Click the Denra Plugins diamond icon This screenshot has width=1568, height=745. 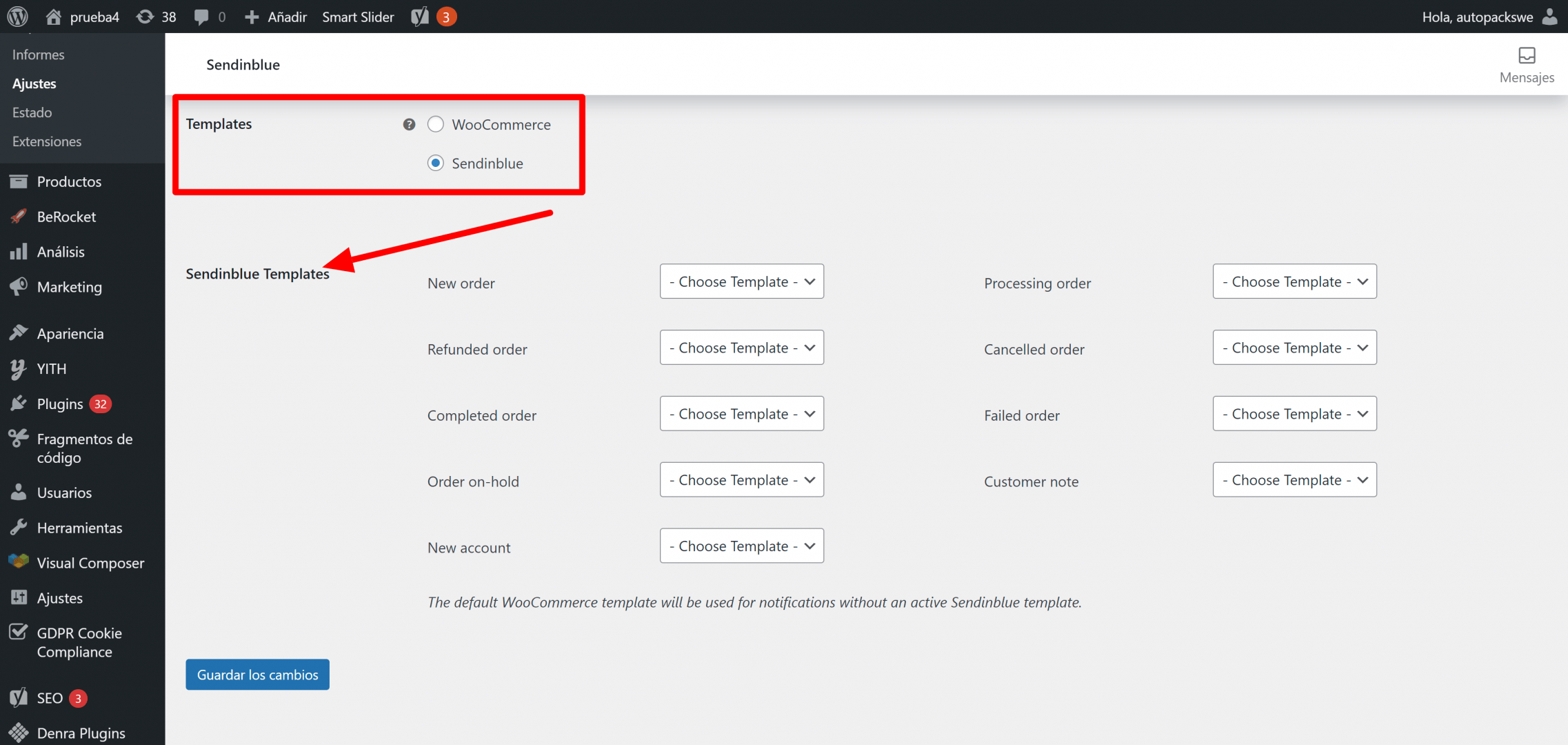point(19,733)
